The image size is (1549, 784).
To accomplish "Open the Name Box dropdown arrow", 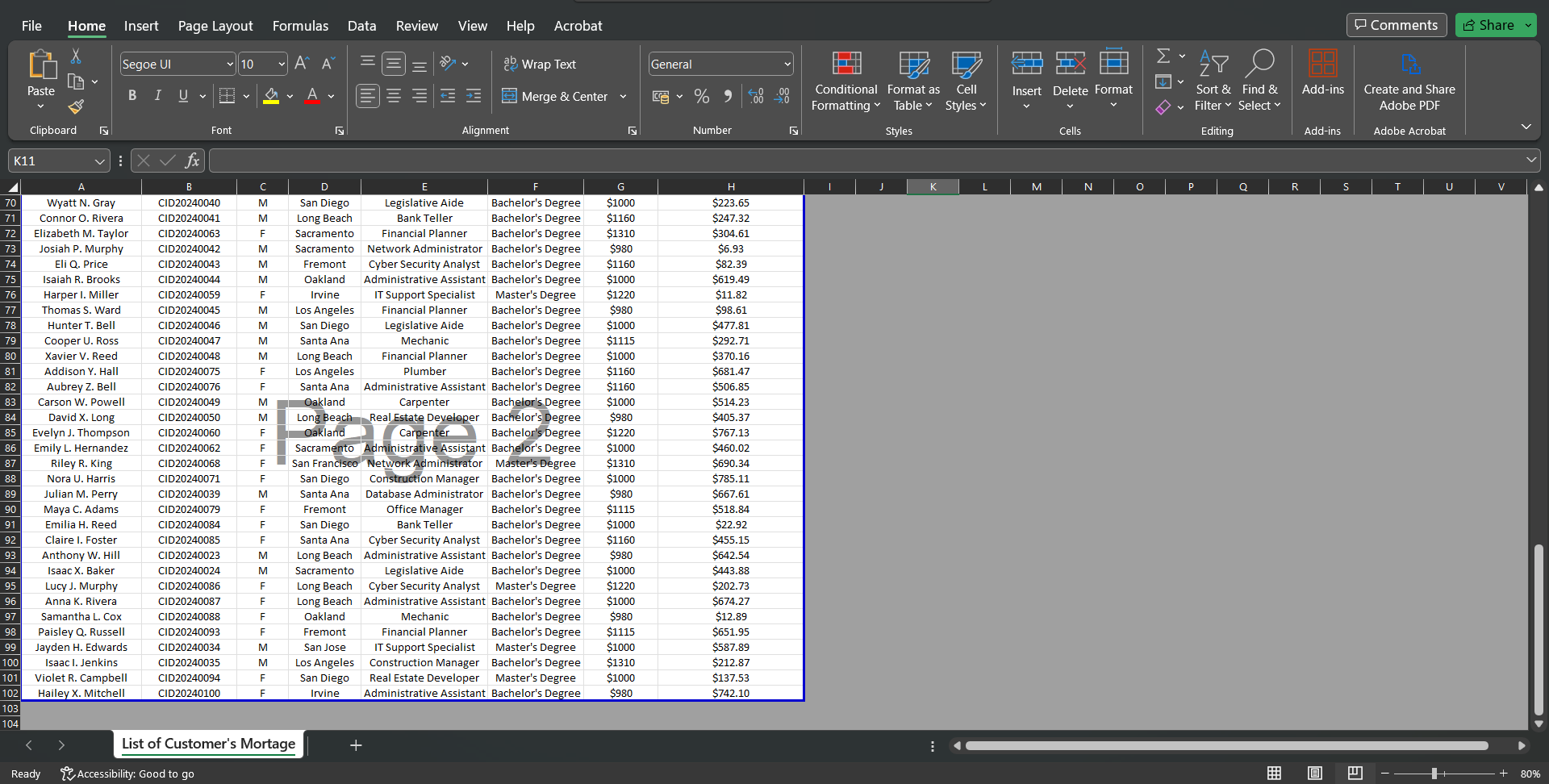I will click(99, 161).
